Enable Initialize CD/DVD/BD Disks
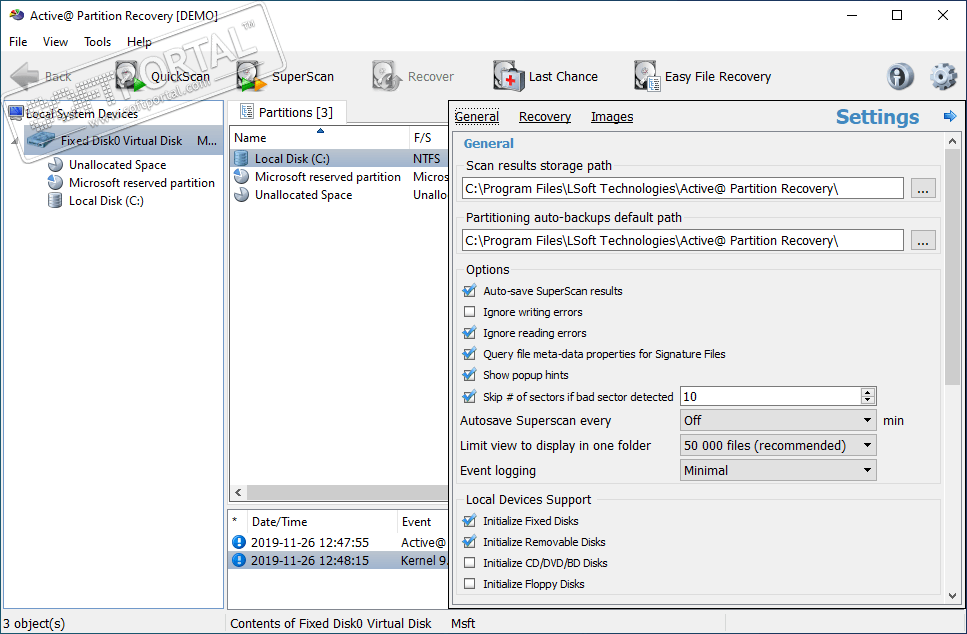This screenshot has width=967, height=634. point(469,562)
